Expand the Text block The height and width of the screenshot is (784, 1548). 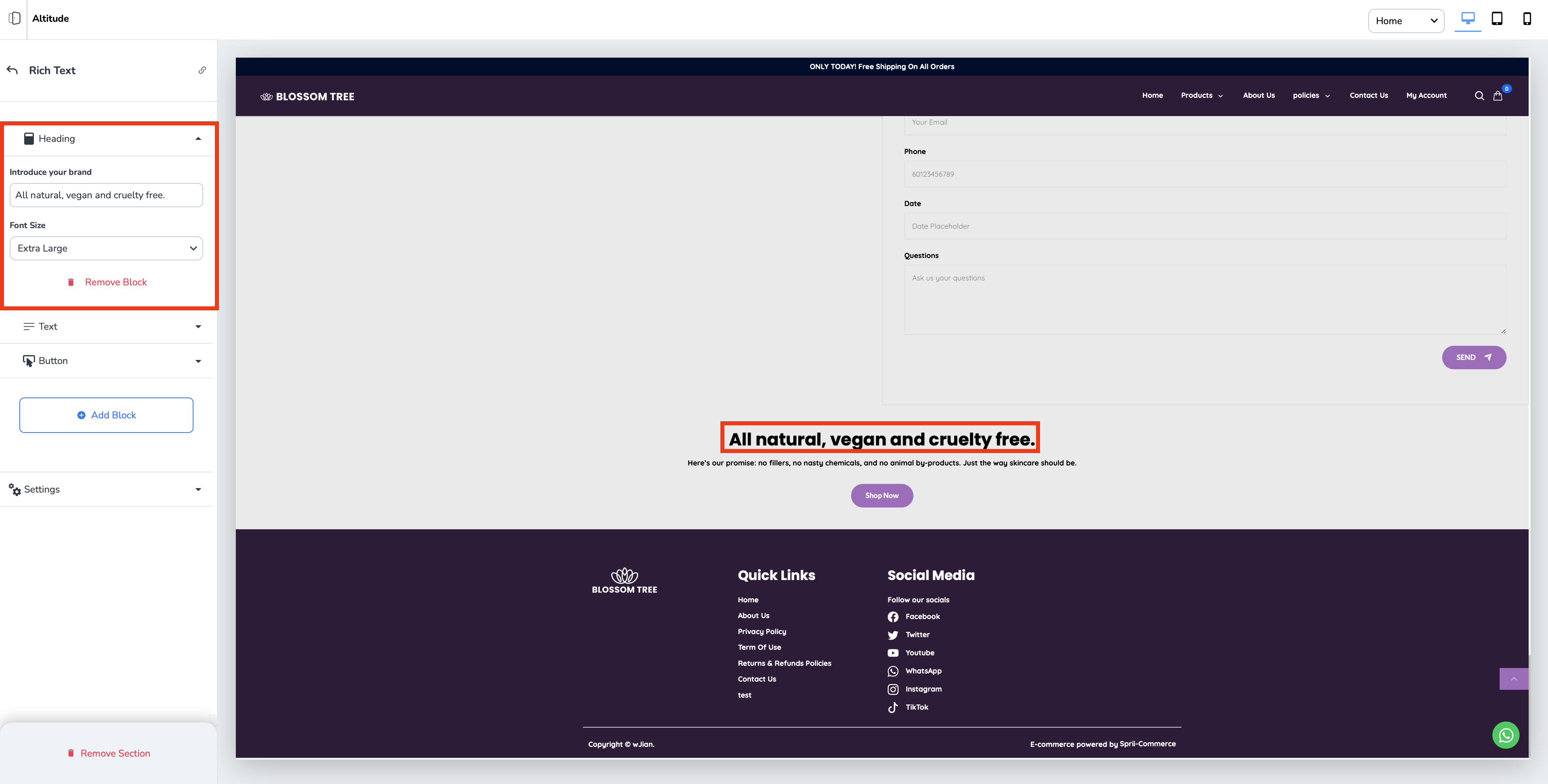pyautogui.click(x=198, y=327)
